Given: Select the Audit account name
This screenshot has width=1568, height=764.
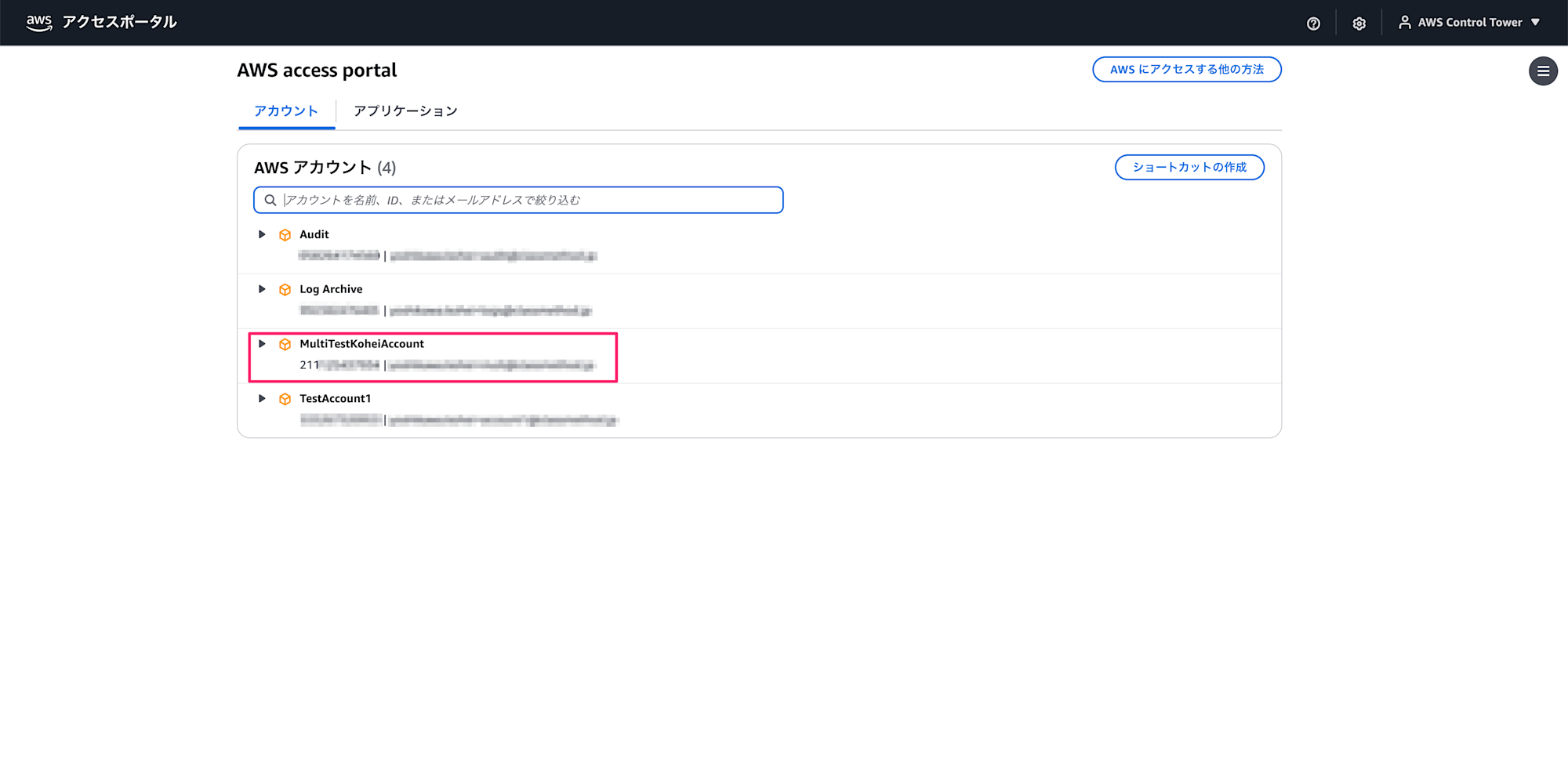Looking at the screenshot, I should pyautogui.click(x=314, y=234).
